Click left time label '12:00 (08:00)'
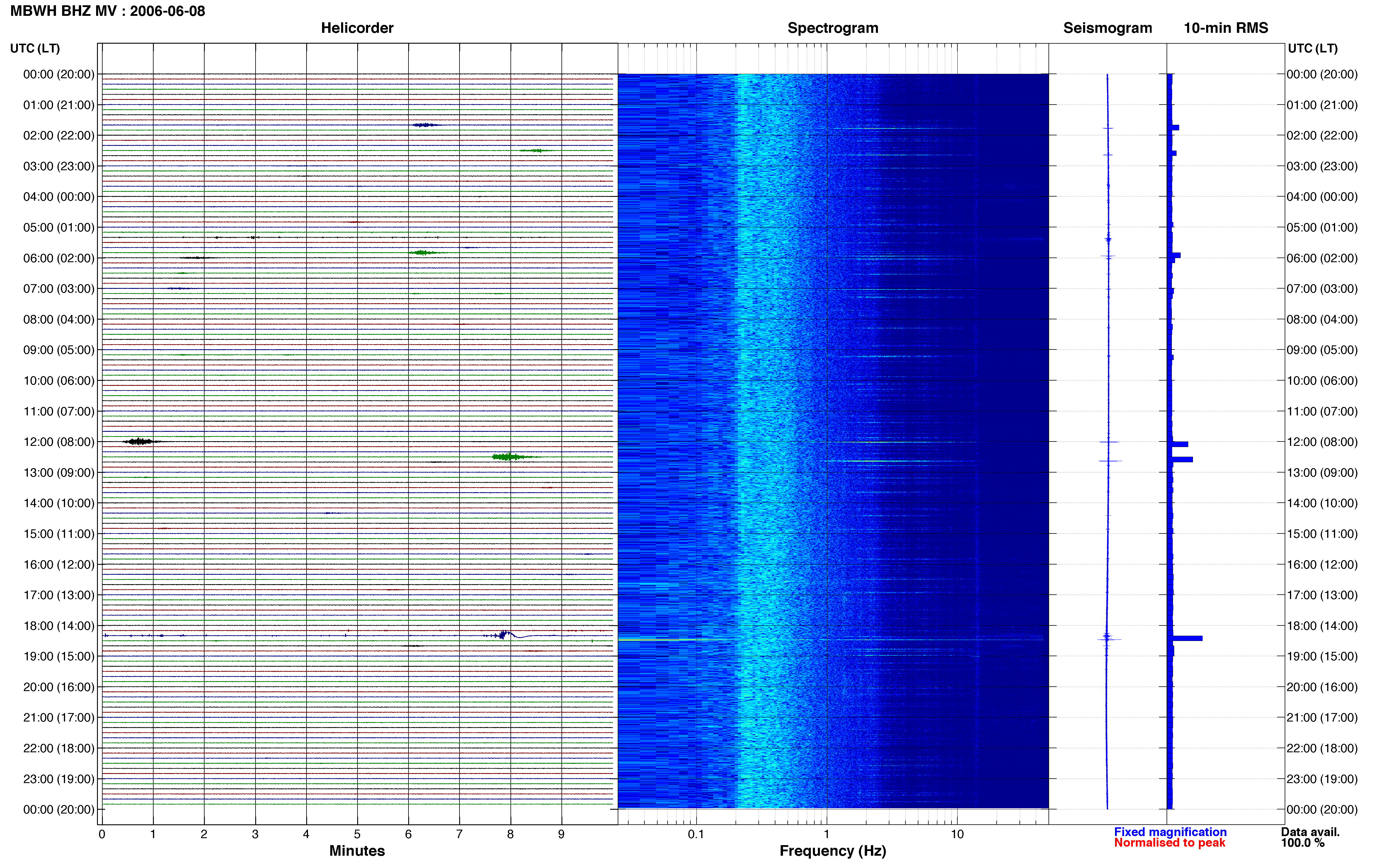Viewport: 1389px width, 868px height. pos(59,442)
